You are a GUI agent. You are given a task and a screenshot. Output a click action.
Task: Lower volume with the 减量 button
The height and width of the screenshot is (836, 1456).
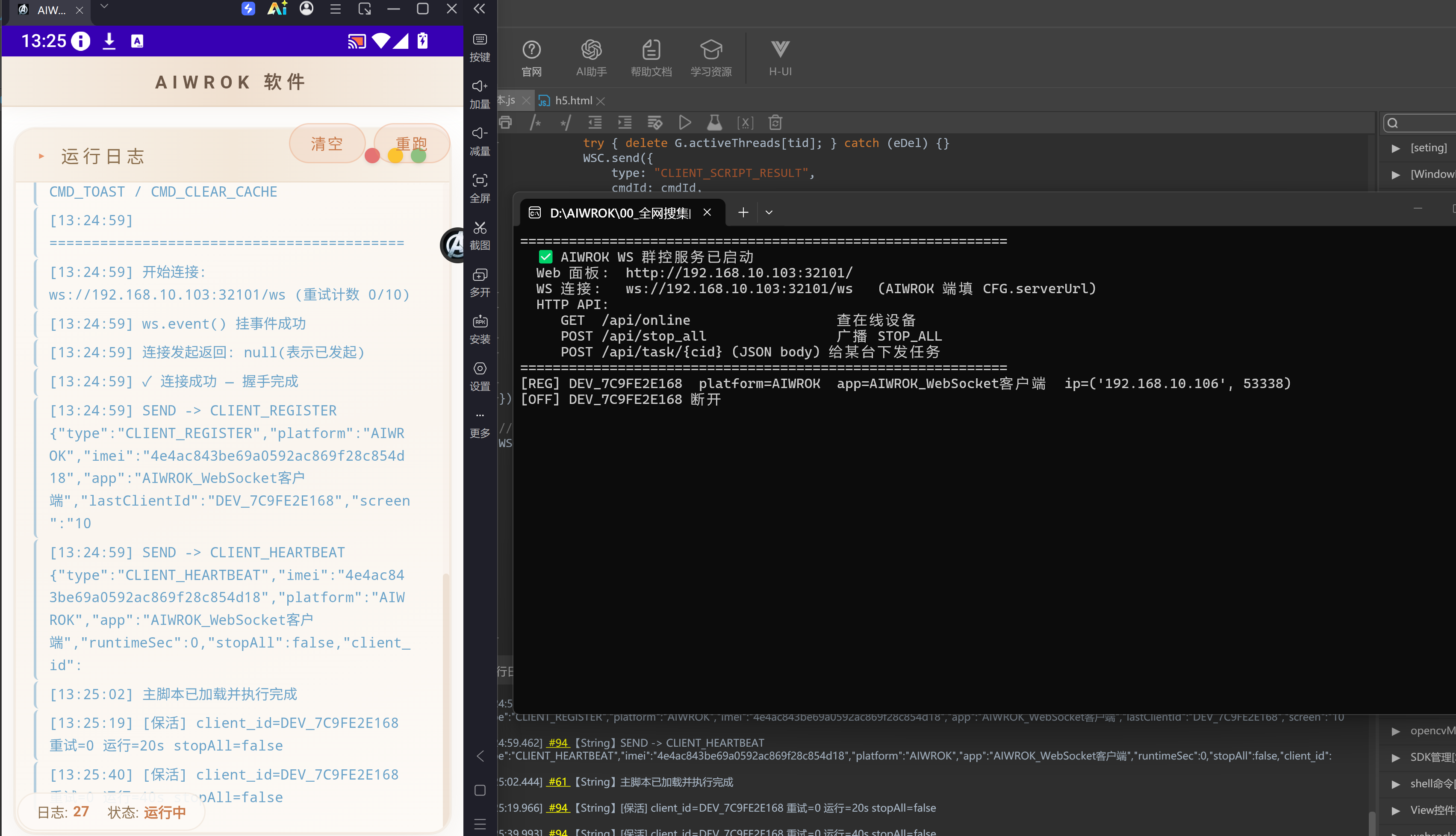tap(479, 141)
